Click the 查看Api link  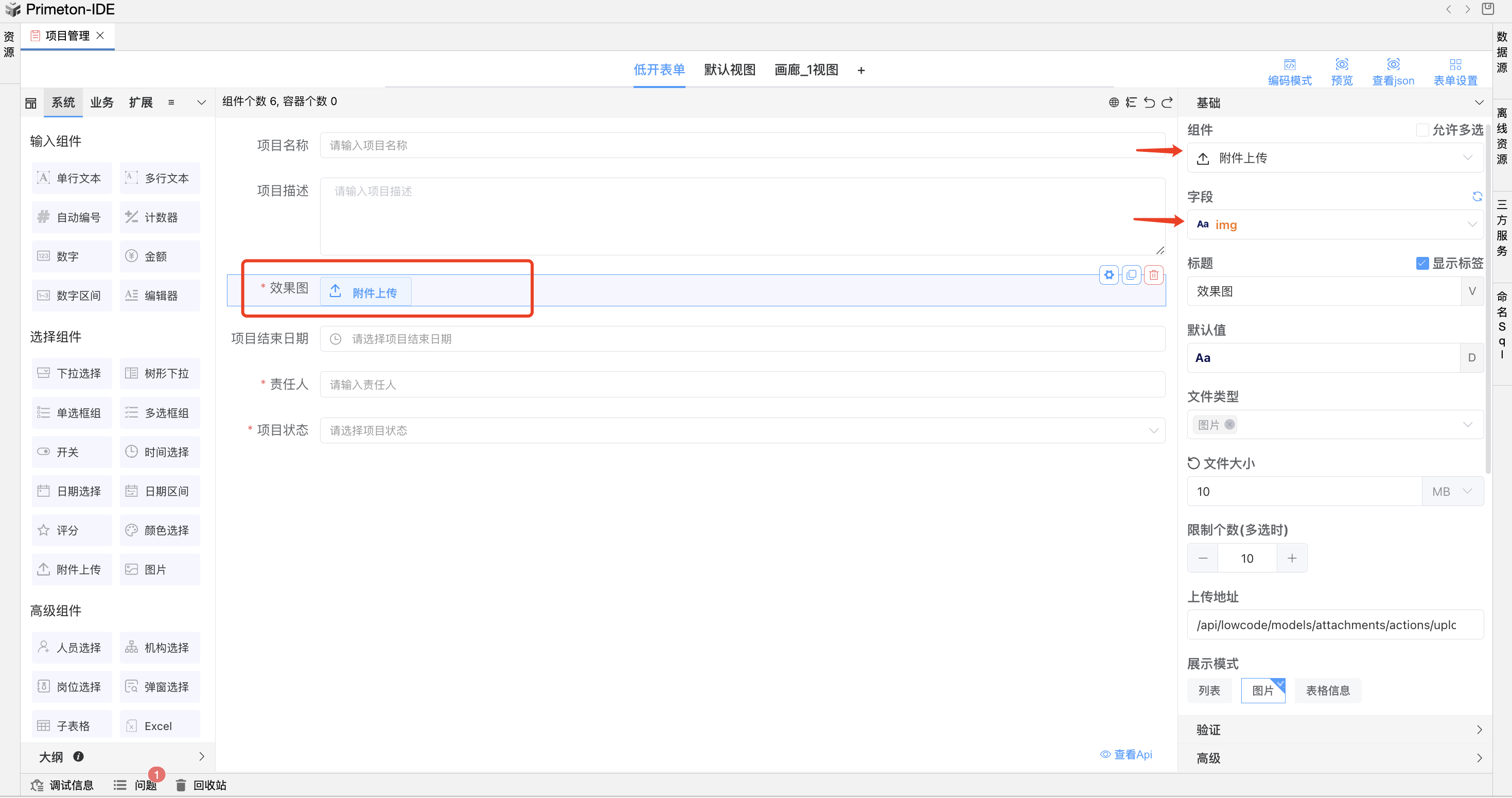click(1126, 755)
